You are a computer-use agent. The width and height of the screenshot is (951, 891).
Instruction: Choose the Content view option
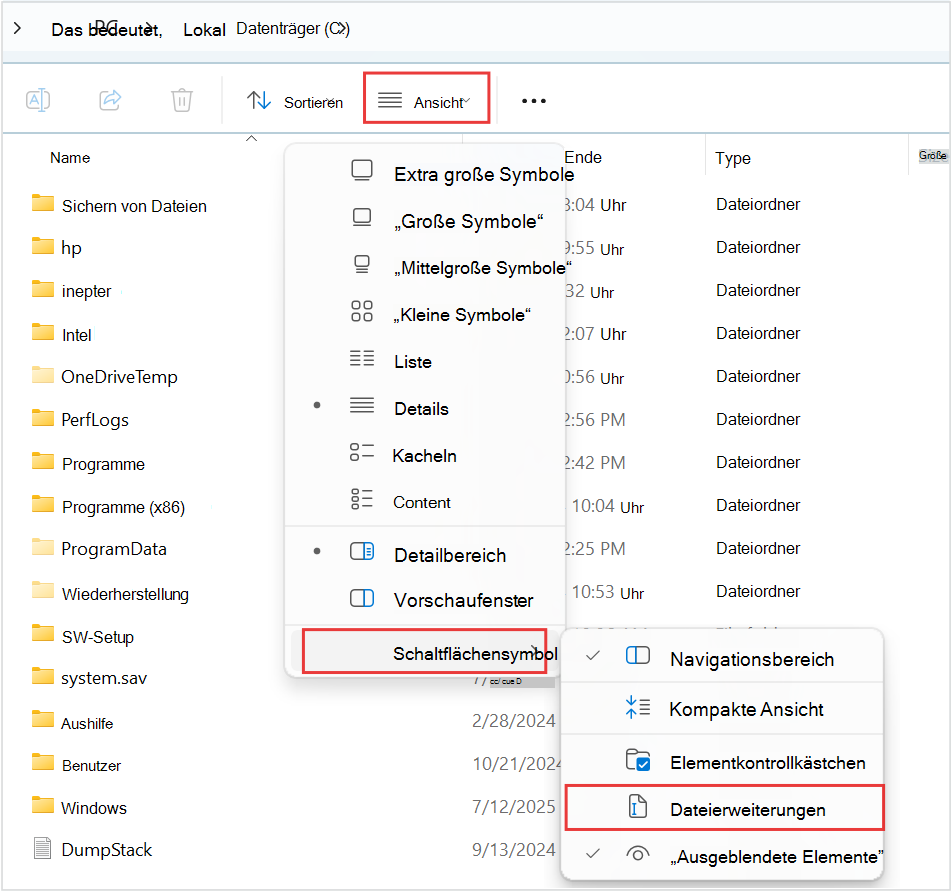point(425,502)
